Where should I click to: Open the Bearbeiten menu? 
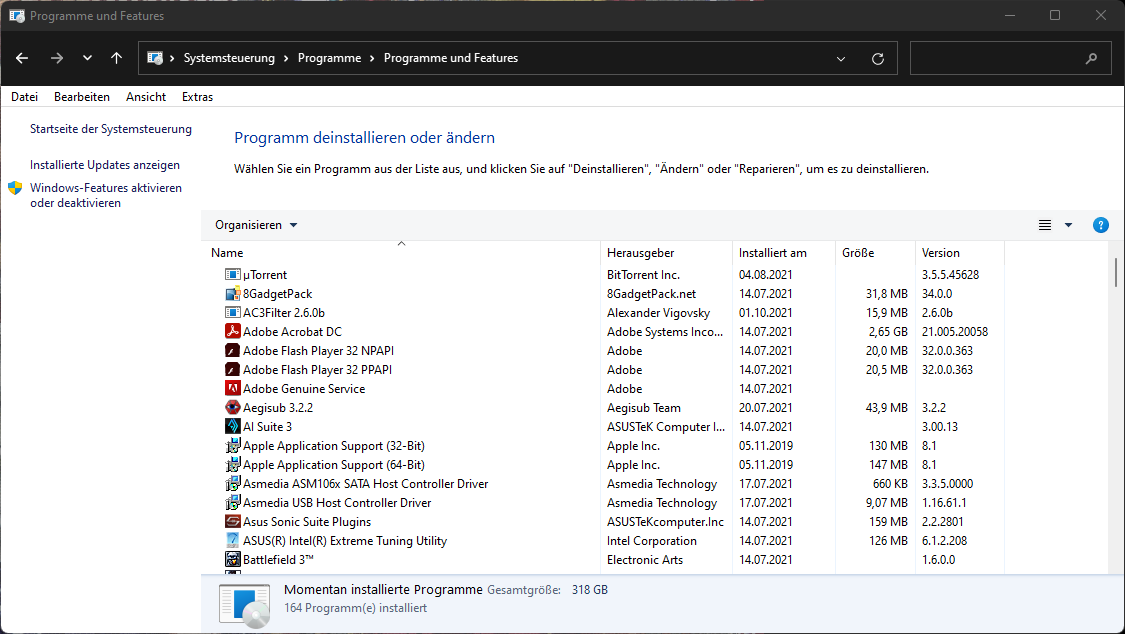point(81,96)
